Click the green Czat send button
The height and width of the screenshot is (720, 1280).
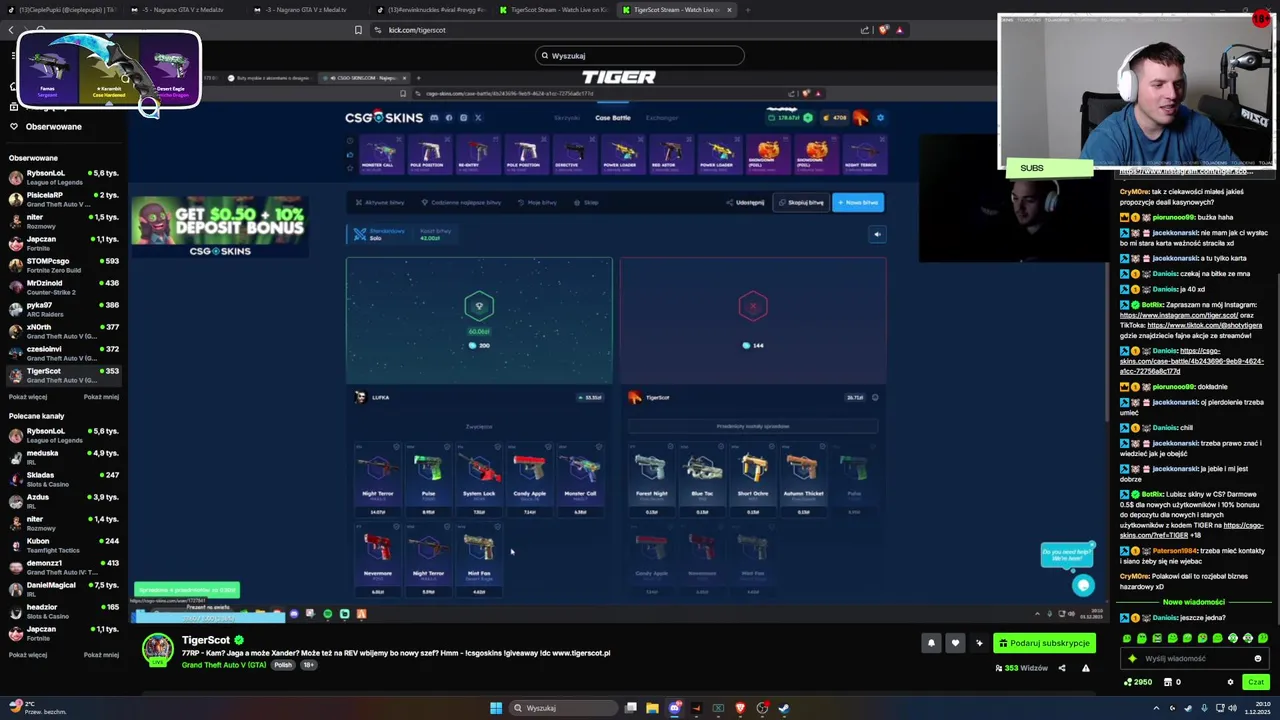(x=1256, y=682)
